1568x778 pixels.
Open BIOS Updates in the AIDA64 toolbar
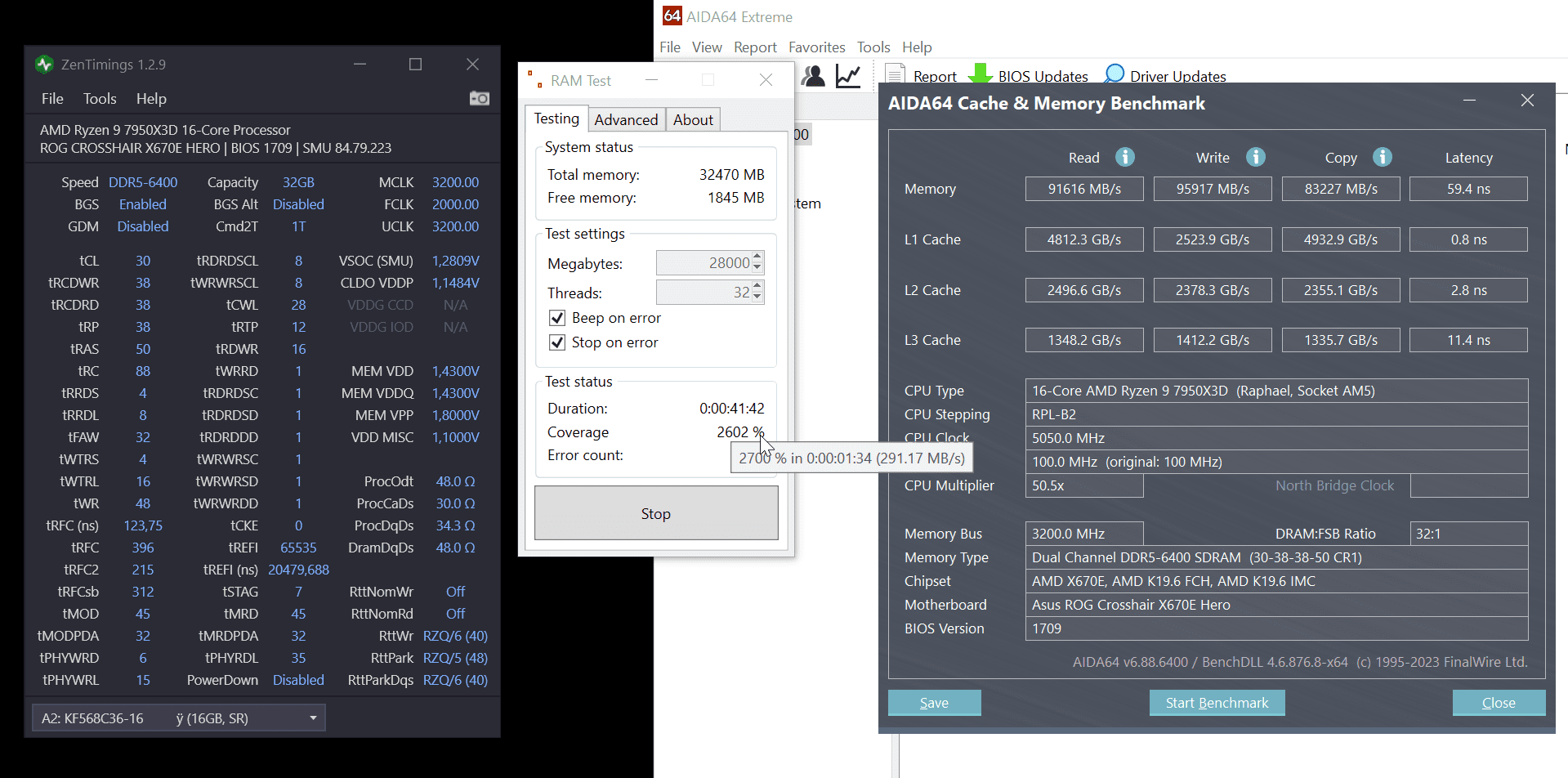[1028, 76]
